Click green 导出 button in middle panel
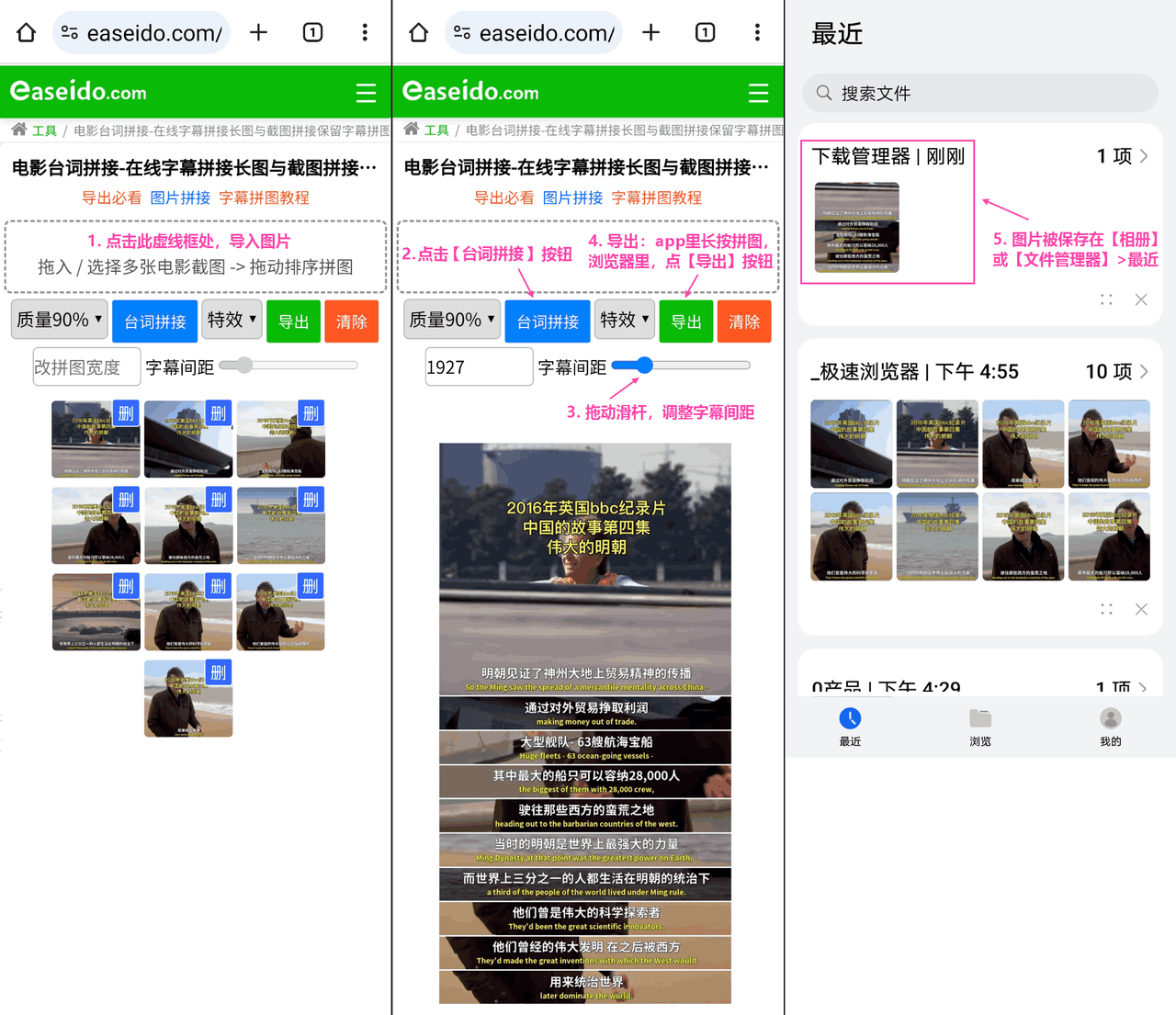This screenshot has width=1176, height=1015. pos(685,321)
